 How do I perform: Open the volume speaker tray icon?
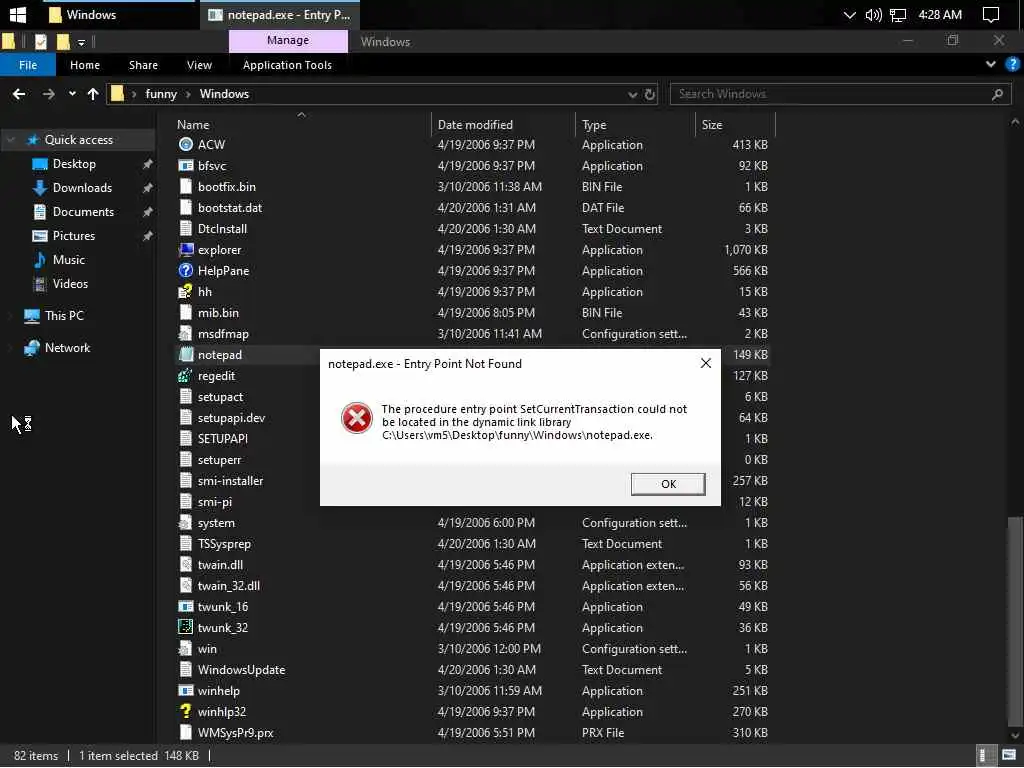[873, 15]
